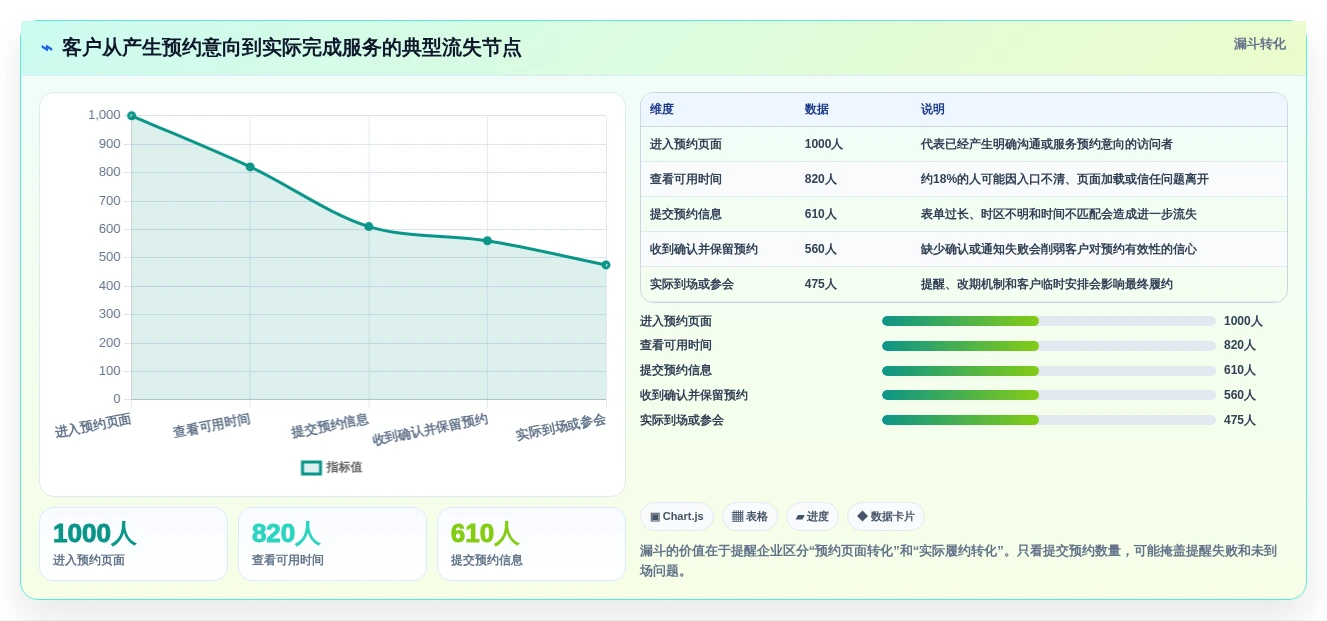Click the 收到确认并保留预约 progress bar
The width and height of the screenshot is (1327, 621).
1049,395
